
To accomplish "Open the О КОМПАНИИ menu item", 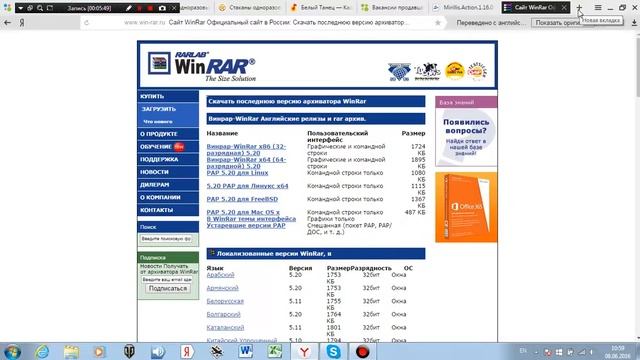I will click(x=168, y=197).
